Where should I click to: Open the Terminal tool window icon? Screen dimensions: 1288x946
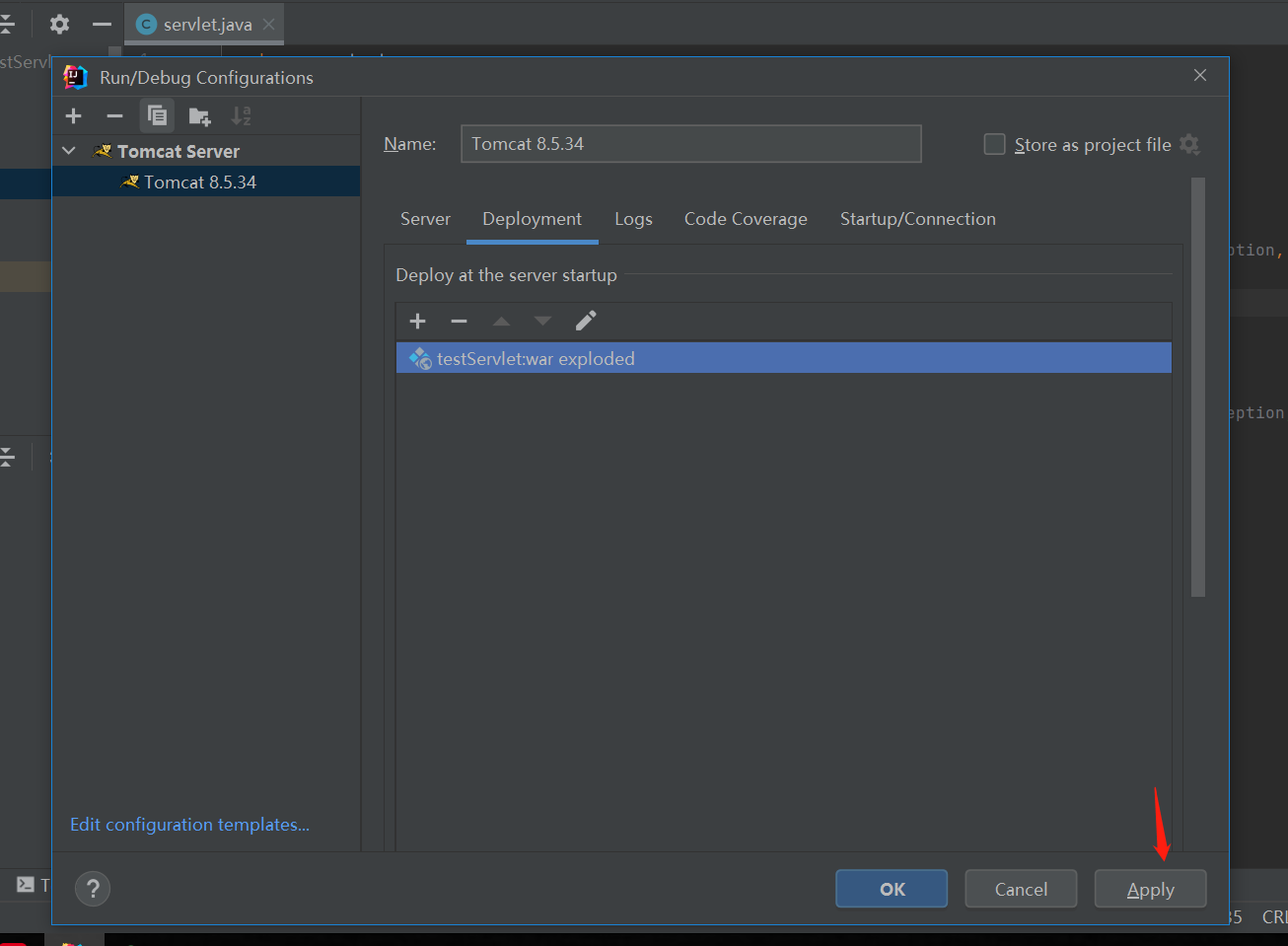pyautogui.click(x=26, y=885)
